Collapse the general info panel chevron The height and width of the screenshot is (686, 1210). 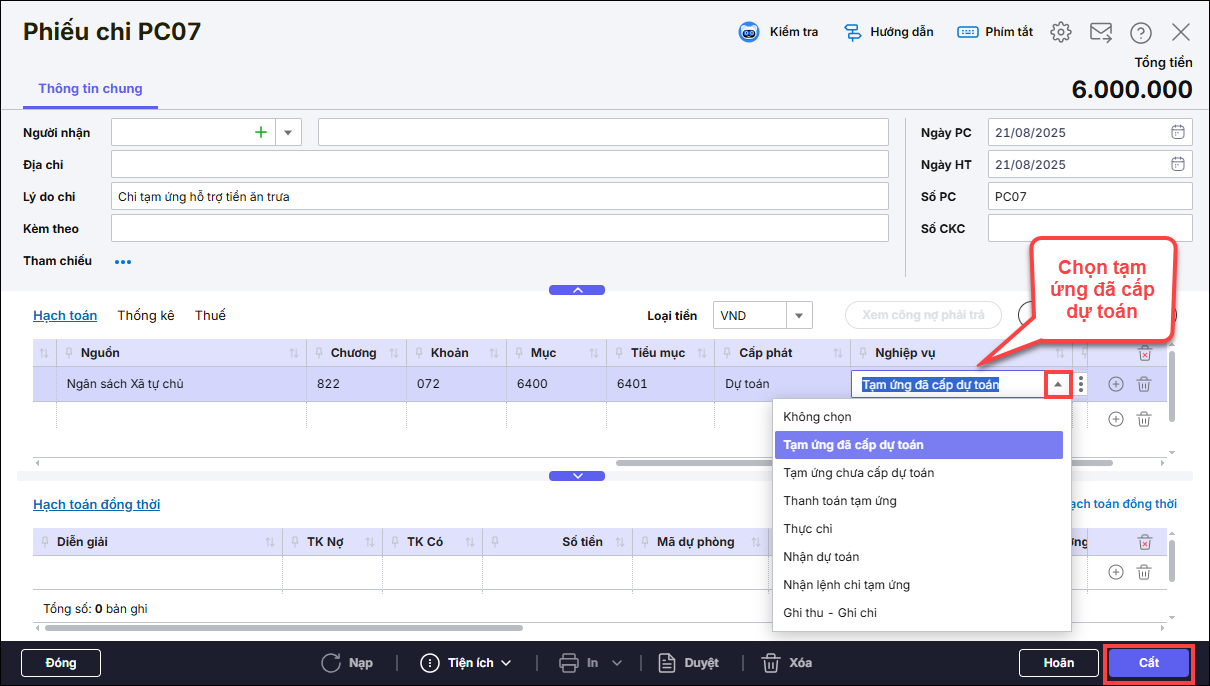pyautogui.click(x=577, y=290)
